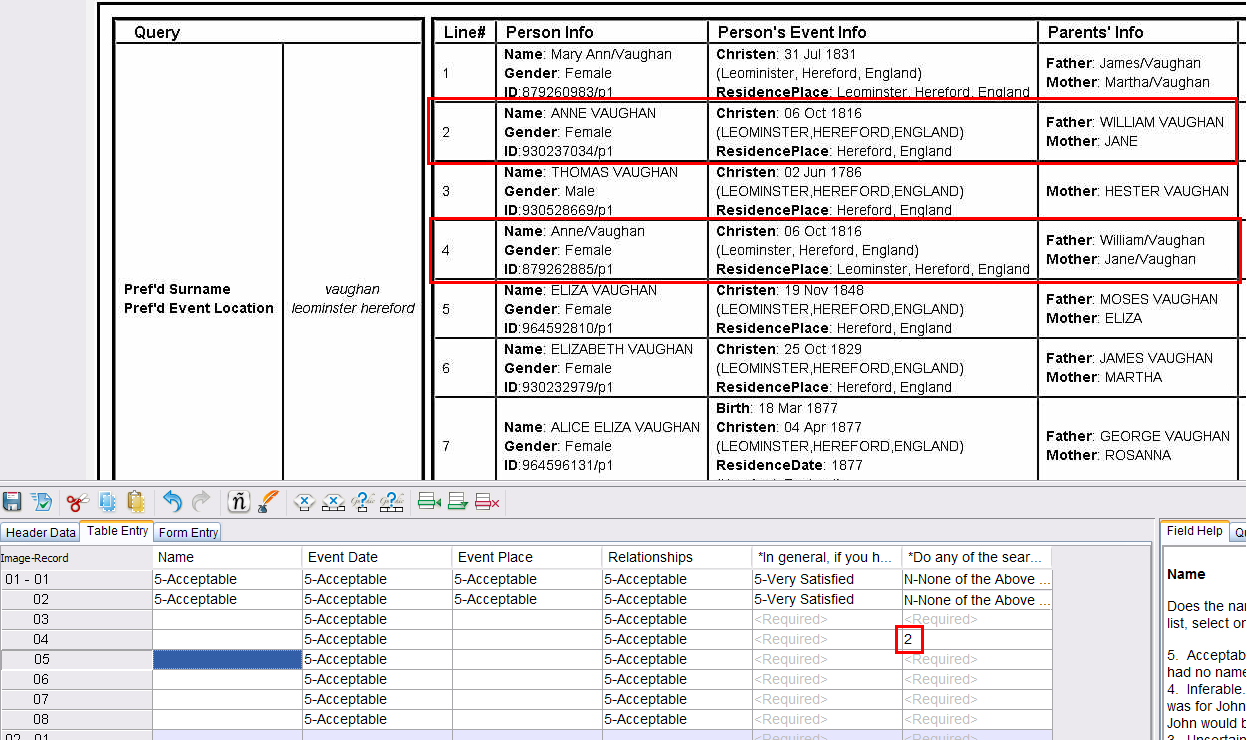Click the insert record icon with left-pointing green arrow
This screenshot has height=740, width=1247.
click(x=430, y=501)
